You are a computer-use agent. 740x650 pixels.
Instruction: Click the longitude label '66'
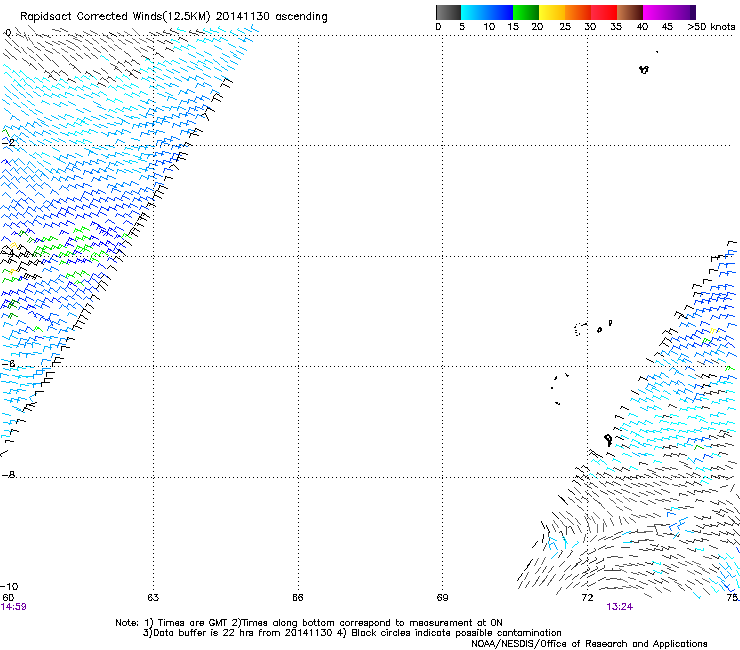(298, 598)
